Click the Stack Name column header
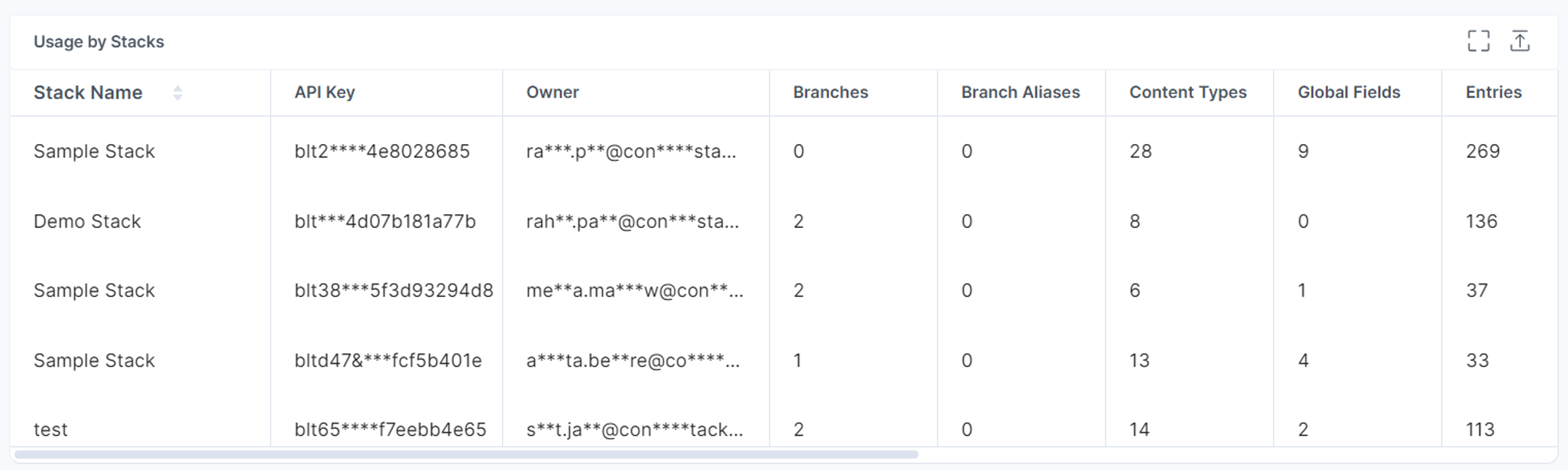Viewport: 1568px width, 470px height. pyautogui.click(x=88, y=93)
